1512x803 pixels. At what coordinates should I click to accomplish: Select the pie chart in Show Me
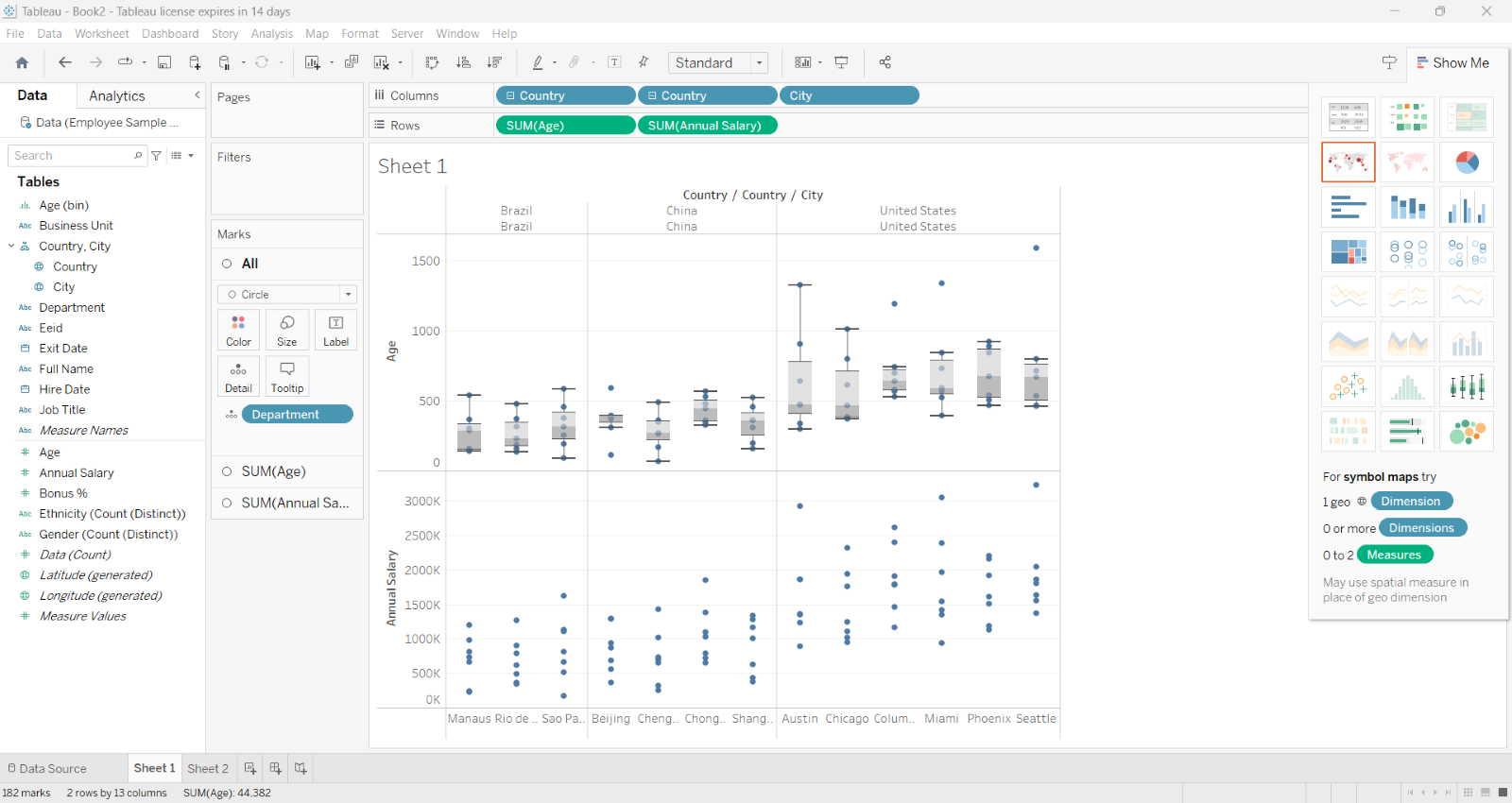point(1467,162)
